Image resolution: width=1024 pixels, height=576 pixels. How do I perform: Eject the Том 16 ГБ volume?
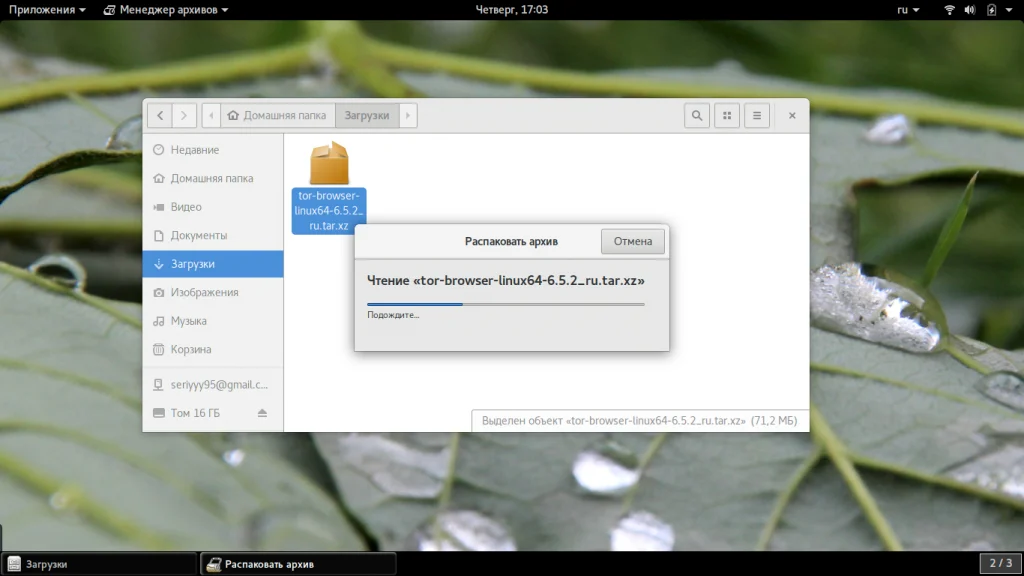pyautogui.click(x=262, y=413)
